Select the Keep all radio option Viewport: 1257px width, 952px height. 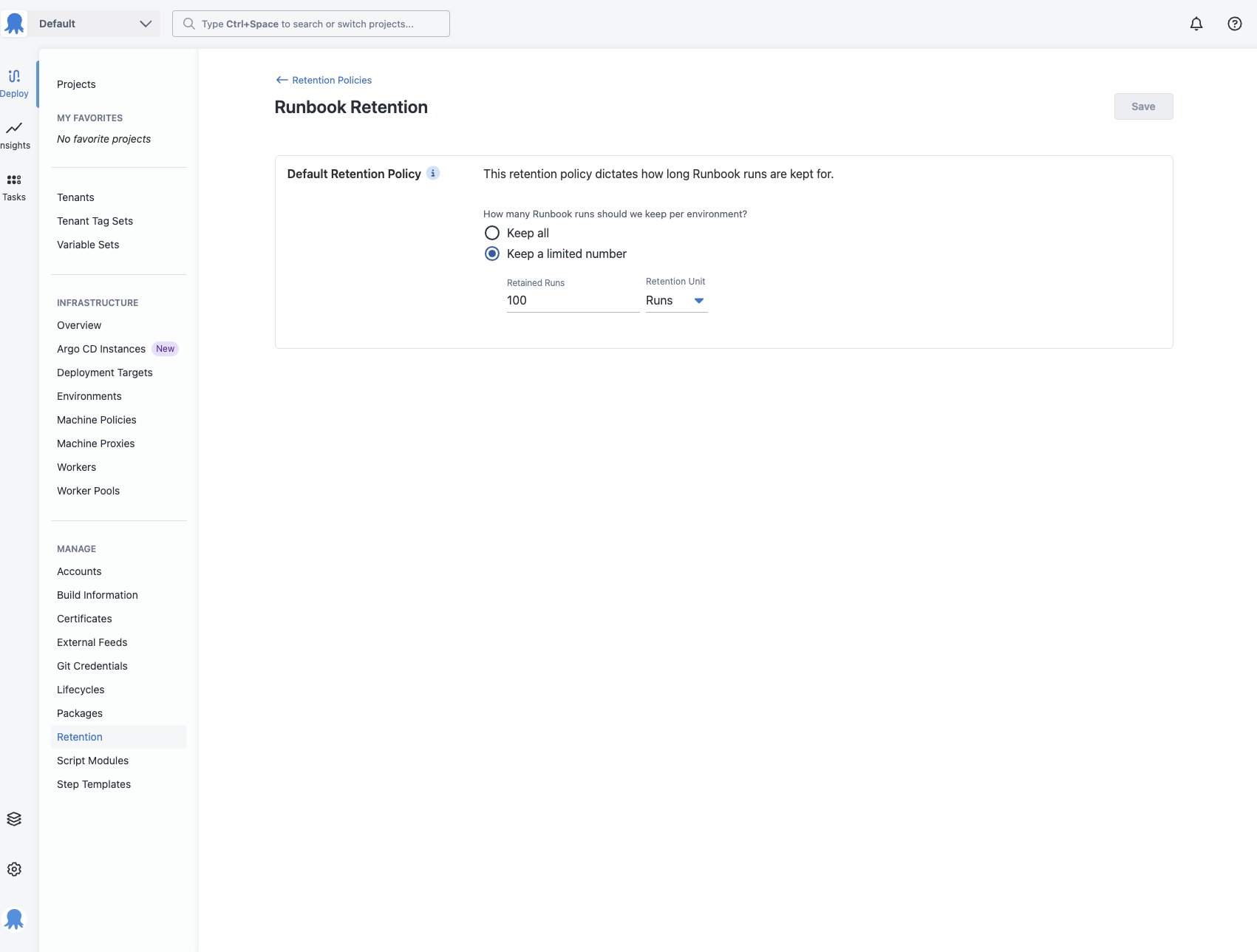[492, 233]
